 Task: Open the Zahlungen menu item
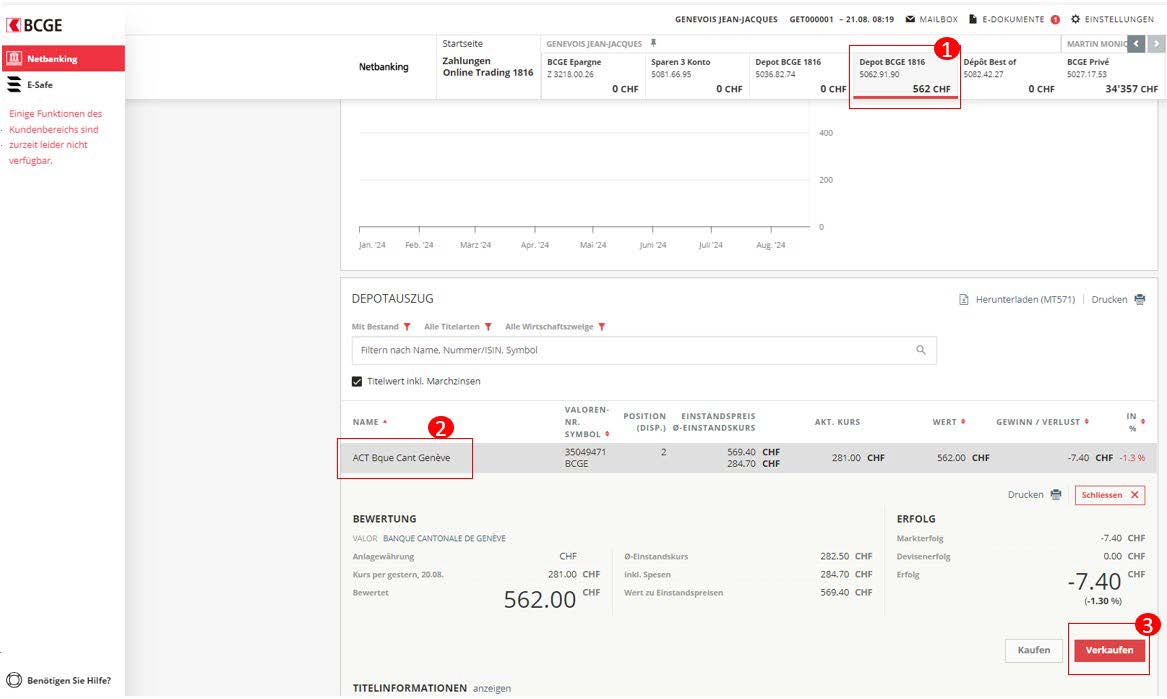pyautogui.click(x=467, y=61)
